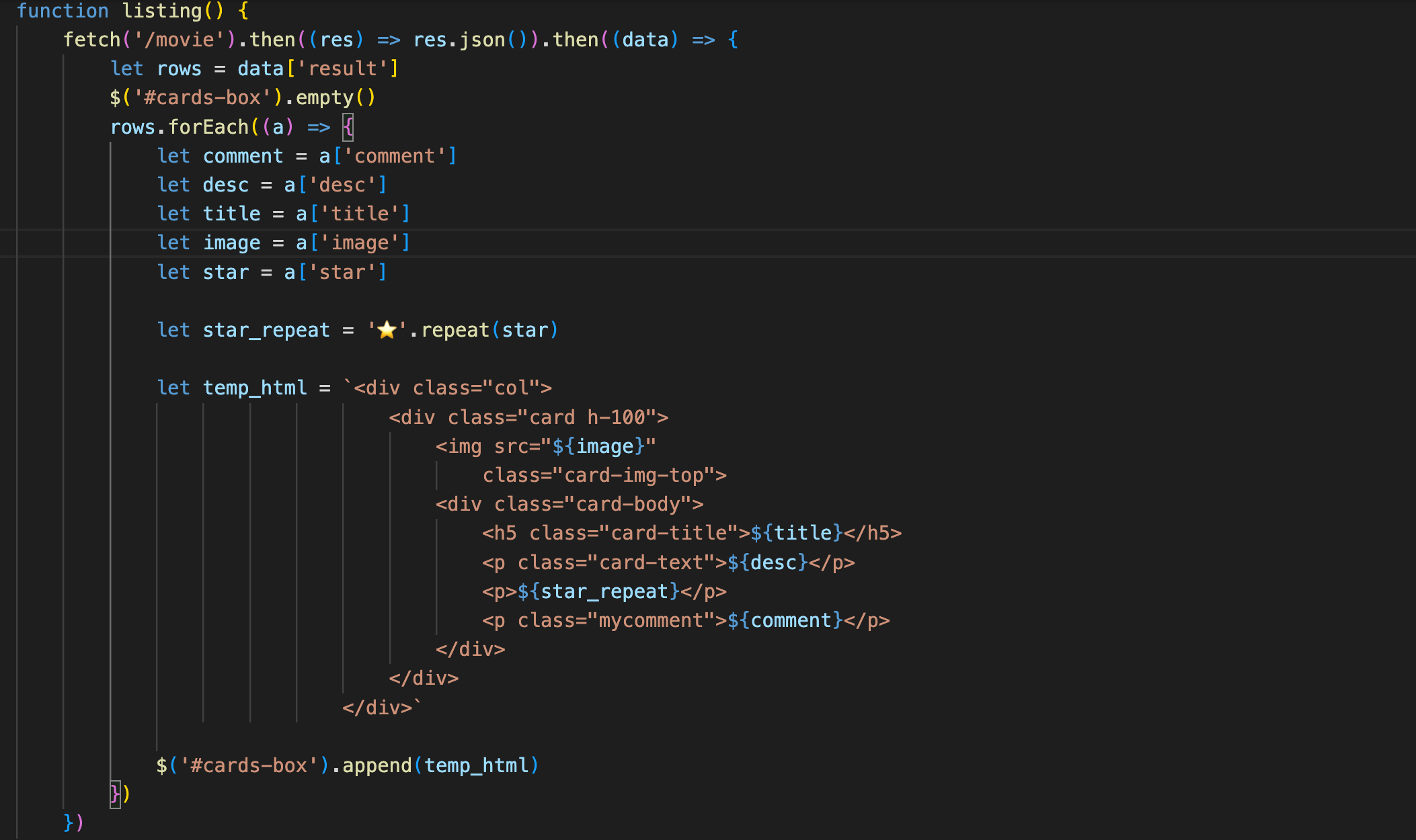The image size is (1416, 840).
Task: Click the '${desc}' placeholder in card-text paragraph
Action: point(768,562)
